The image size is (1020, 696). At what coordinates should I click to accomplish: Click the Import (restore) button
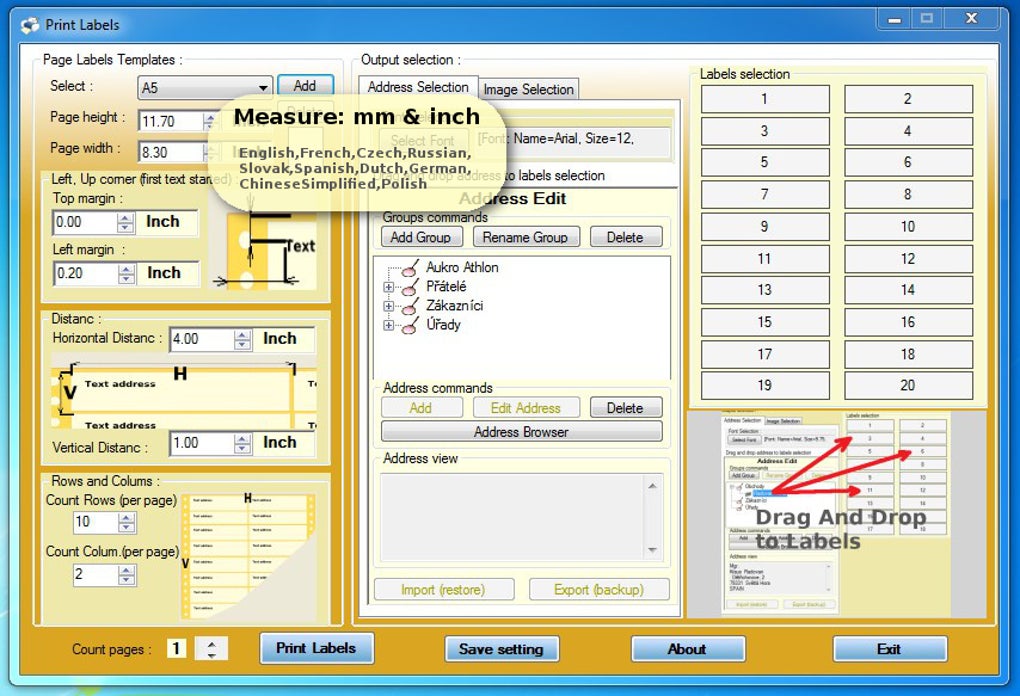443,590
